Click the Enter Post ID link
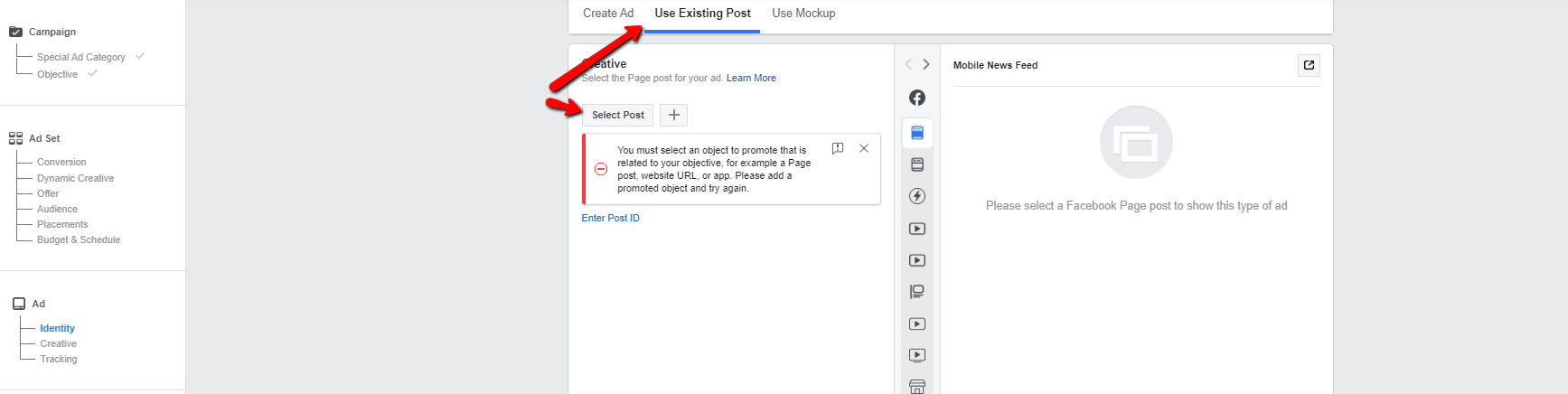Image resolution: width=1568 pixels, height=394 pixels. pyautogui.click(x=610, y=218)
